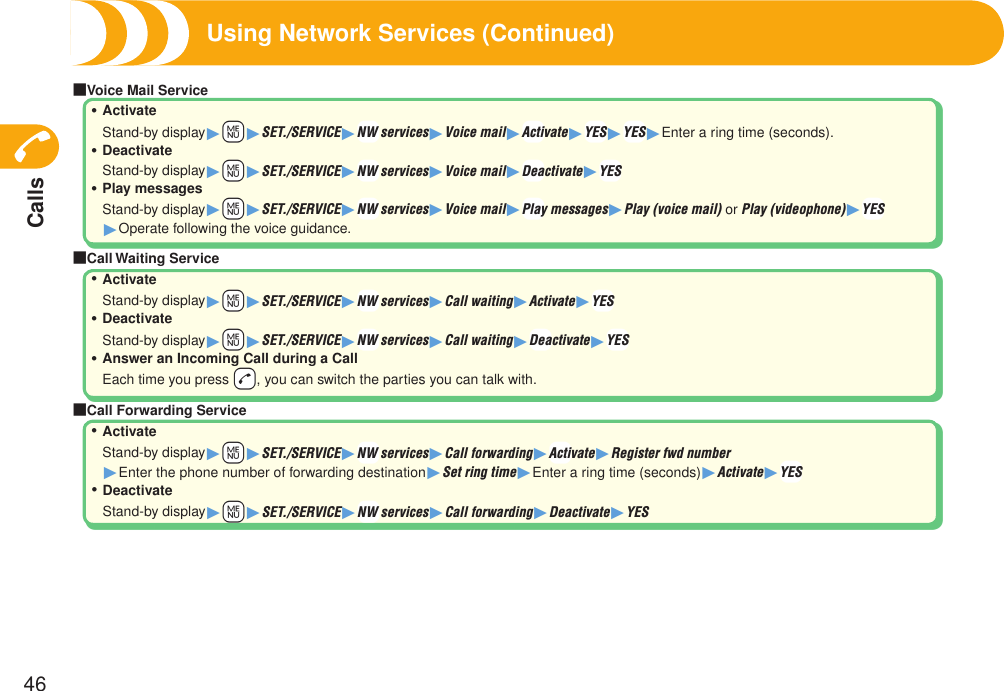
Task: Click the MENU key icon in Deactivate step
Action: click(232, 170)
